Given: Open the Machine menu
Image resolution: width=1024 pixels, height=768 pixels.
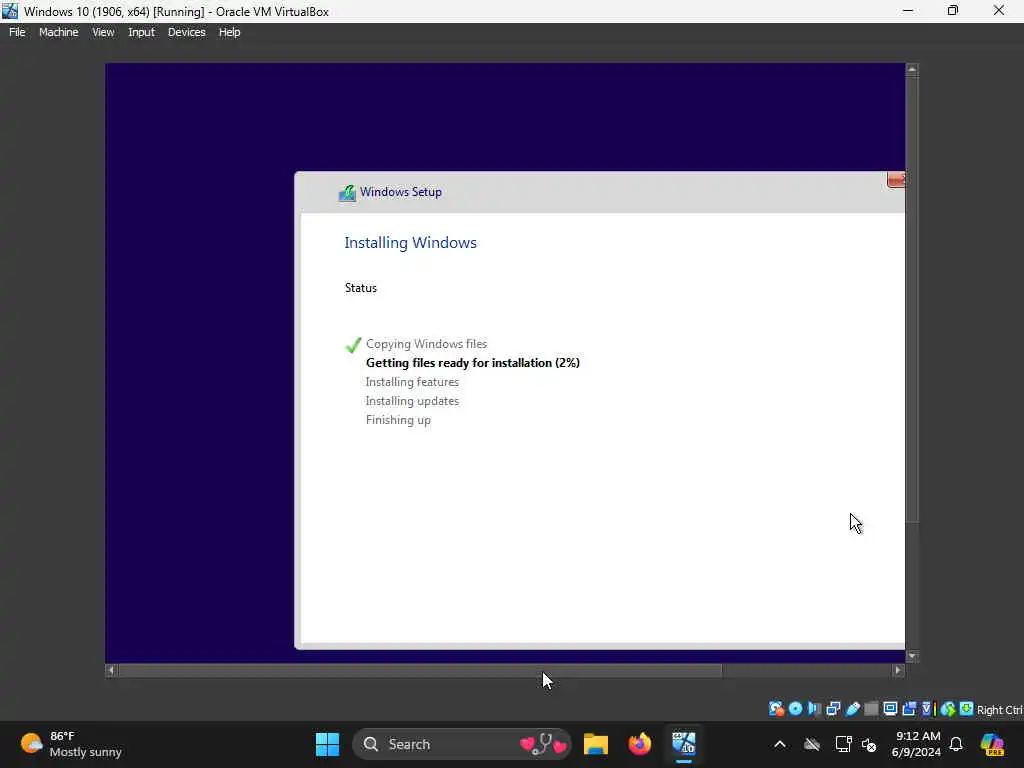Looking at the screenshot, I should tap(58, 32).
